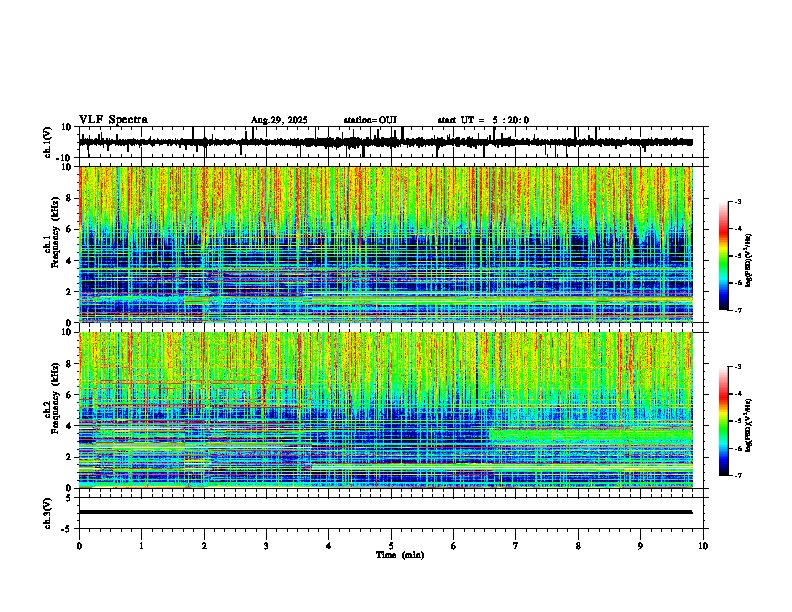
Task: Click the "-3" label on ch.1 colorbar
Action: [x=737, y=201]
